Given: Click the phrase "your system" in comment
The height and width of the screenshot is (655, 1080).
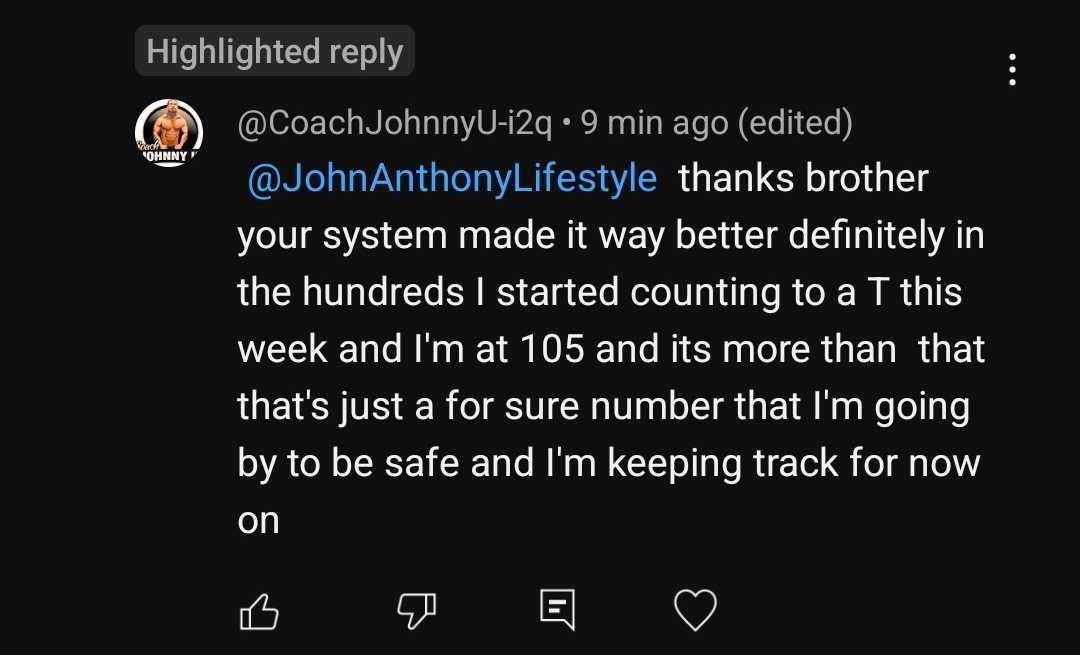Looking at the screenshot, I should click(341, 236).
